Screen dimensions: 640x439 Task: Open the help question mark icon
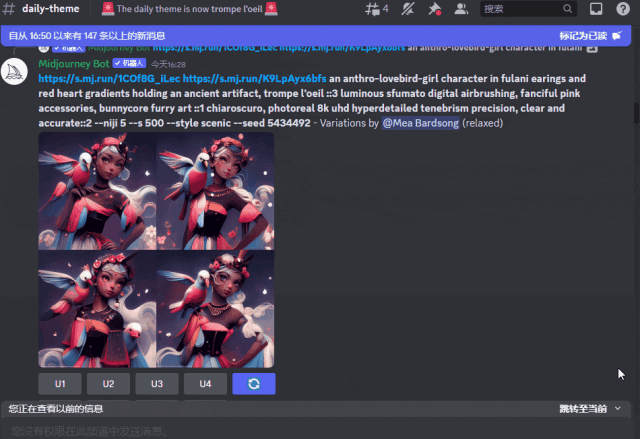click(x=623, y=9)
